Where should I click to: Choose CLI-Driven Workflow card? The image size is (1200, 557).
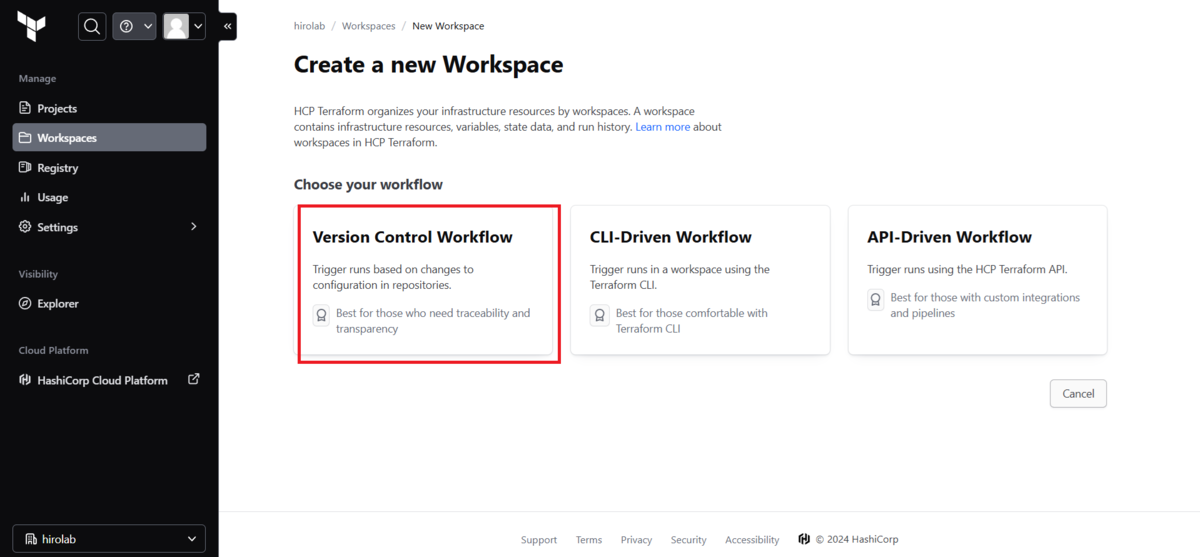[700, 280]
